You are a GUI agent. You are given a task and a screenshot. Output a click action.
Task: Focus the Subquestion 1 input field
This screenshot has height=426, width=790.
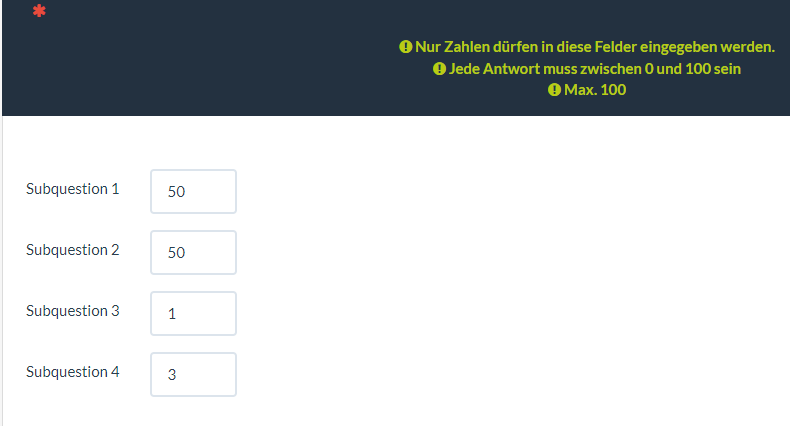pyautogui.click(x=193, y=191)
